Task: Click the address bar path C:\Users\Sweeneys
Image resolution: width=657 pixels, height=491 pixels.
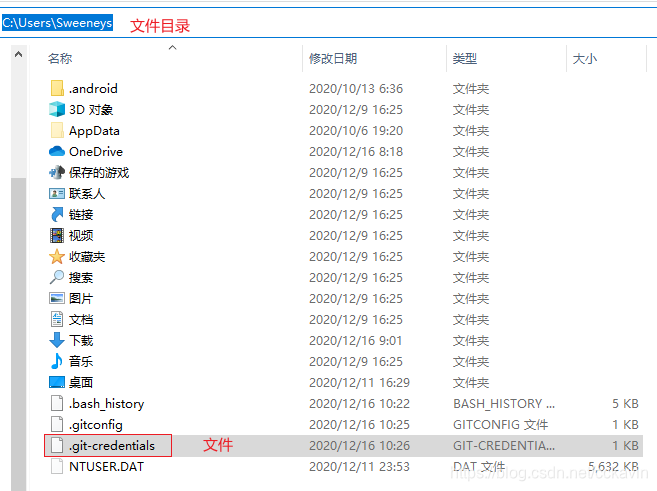Action: (x=57, y=23)
